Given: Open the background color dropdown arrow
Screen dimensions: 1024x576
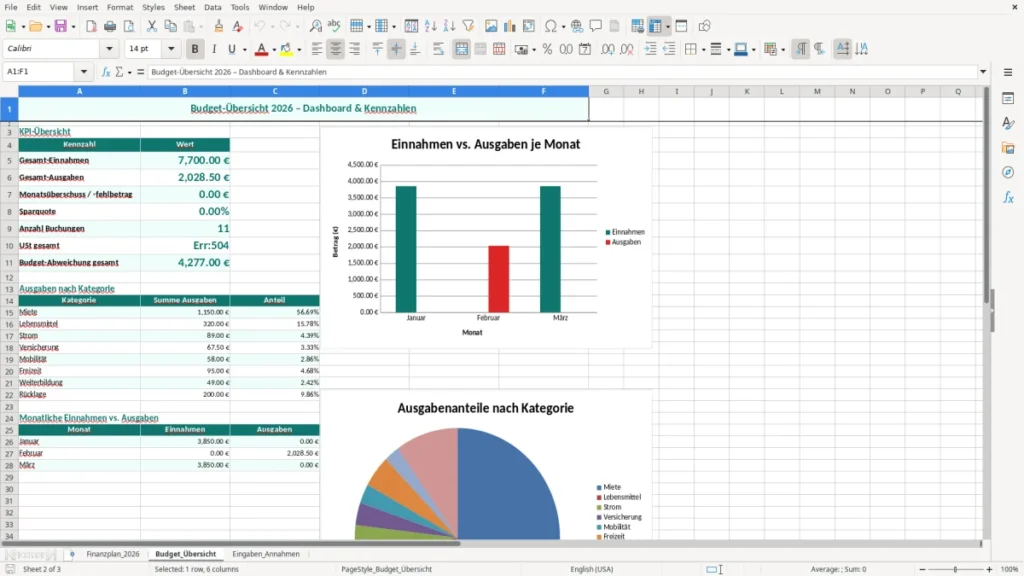Looking at the screenshot, I should pyautogui.click(x=299, y=49).
